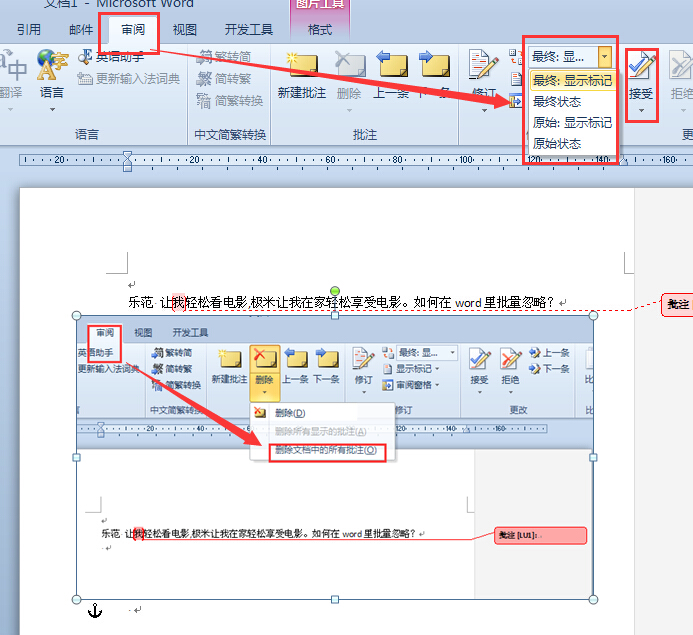Switch to the 邮件 ribbon tab

(x=81, y=30)
